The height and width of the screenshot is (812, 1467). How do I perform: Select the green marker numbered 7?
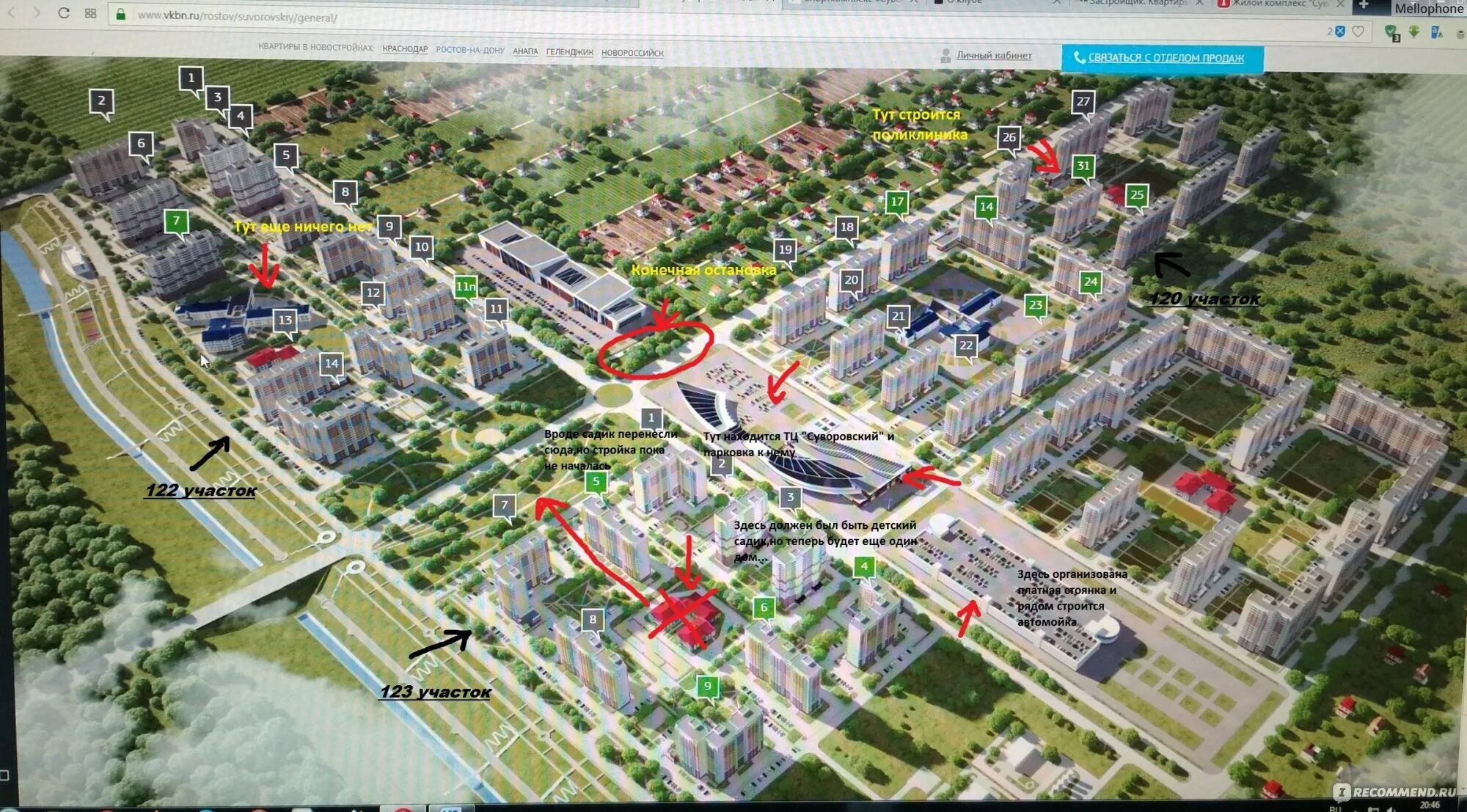(x=176, y=222)
